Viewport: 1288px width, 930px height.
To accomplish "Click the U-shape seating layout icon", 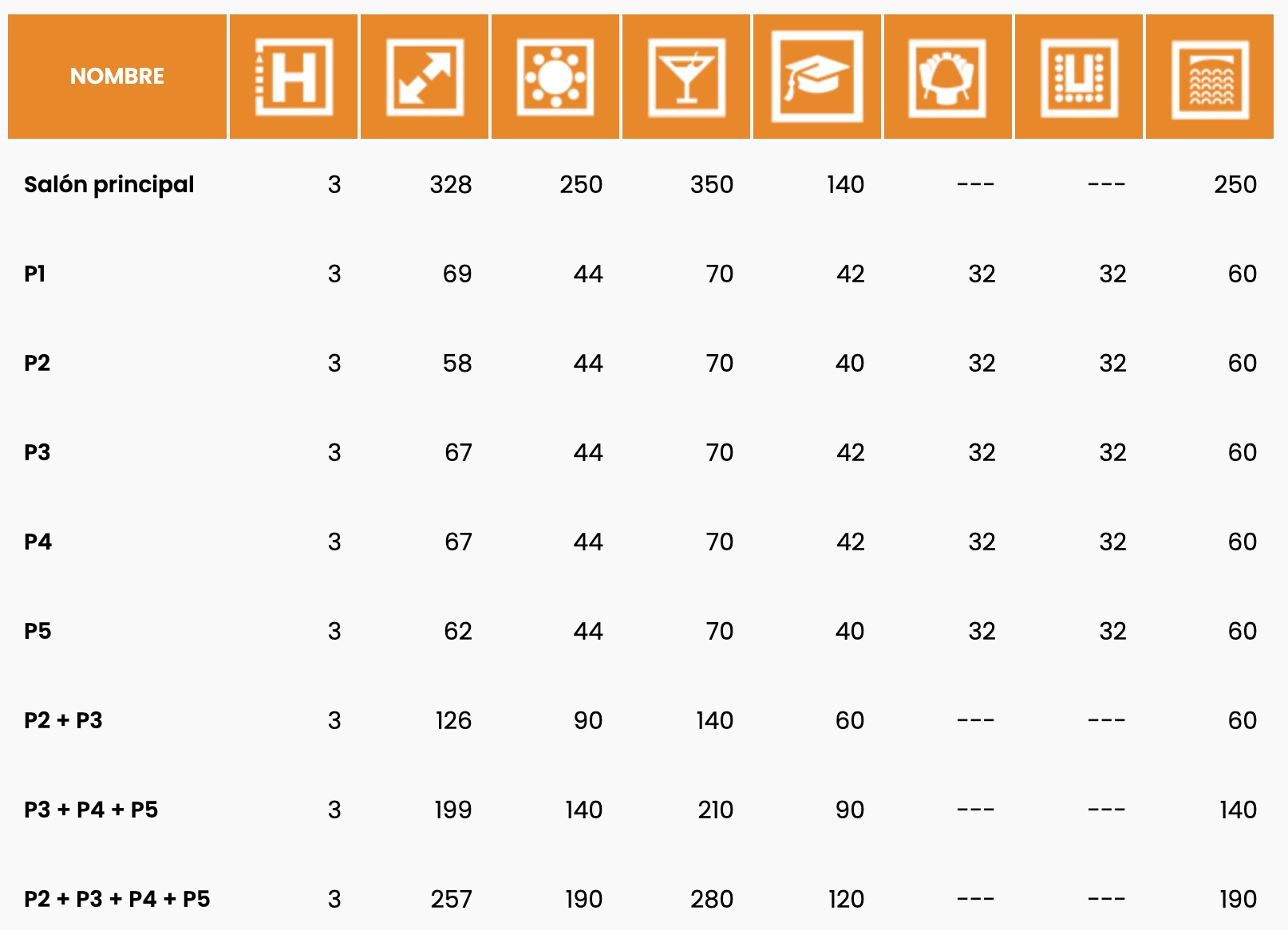I will pyautogui.click(x=1079, y=77).
